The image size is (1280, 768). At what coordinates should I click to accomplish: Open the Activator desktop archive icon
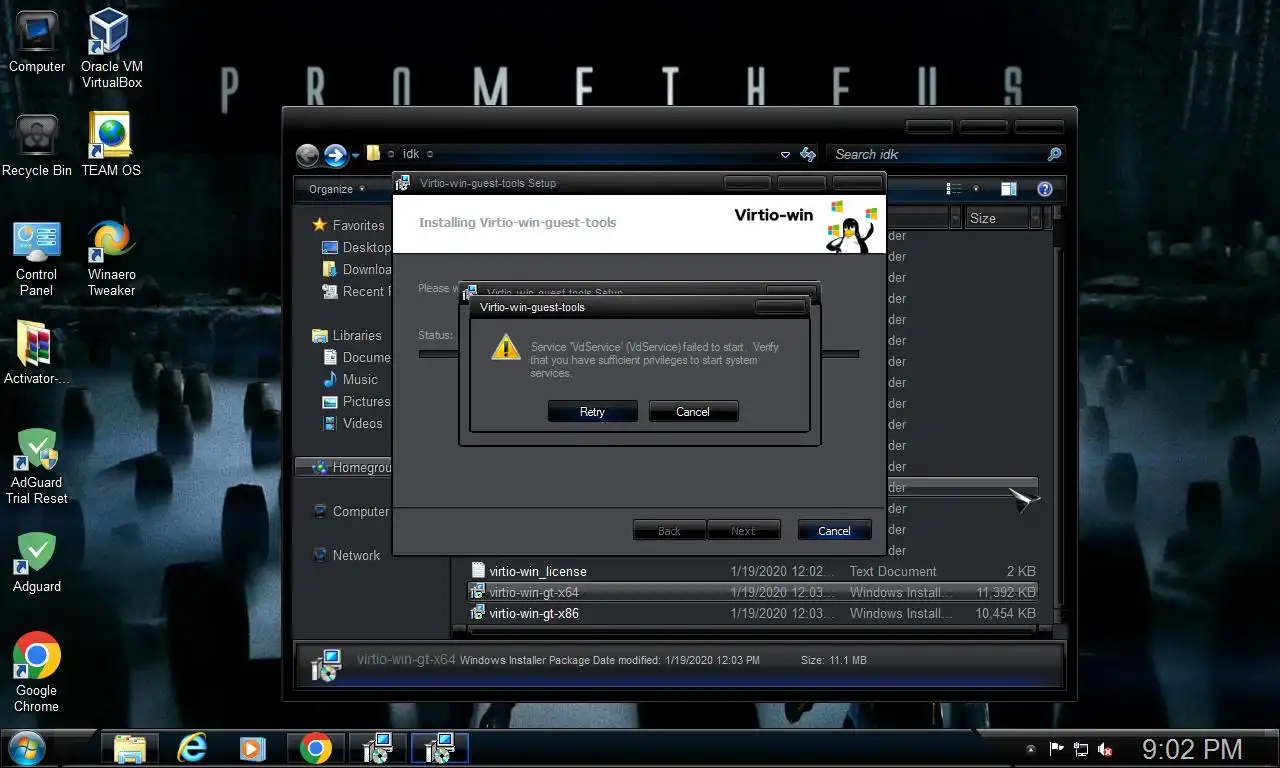37,352
